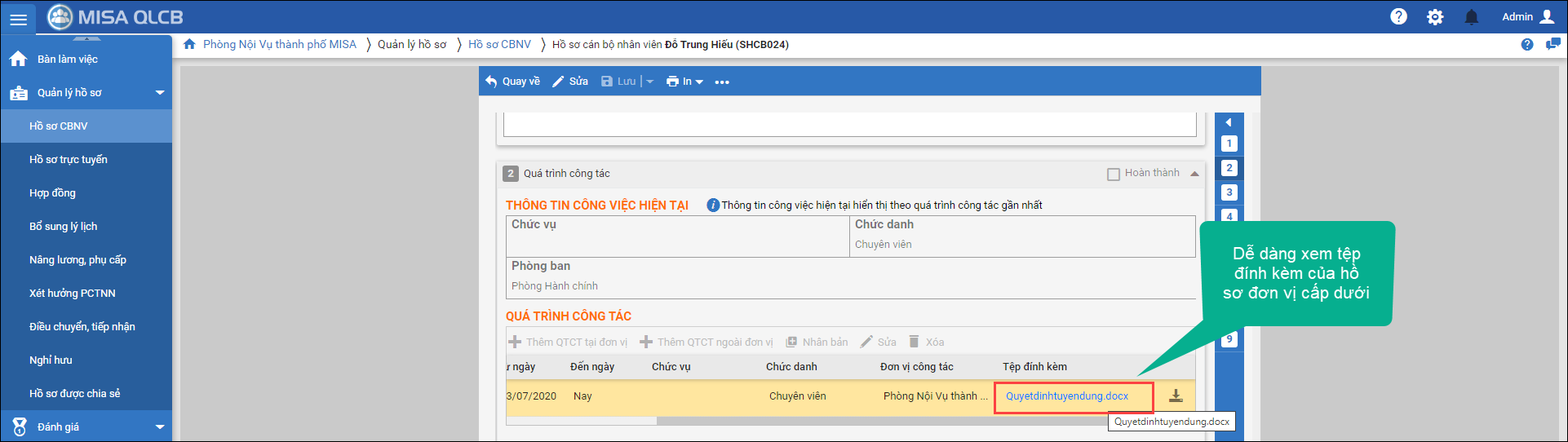Click the Sửa edit button in the blue toolbar
The height and width of the screenshot is (442, 1568).
(x=571, y=82)
